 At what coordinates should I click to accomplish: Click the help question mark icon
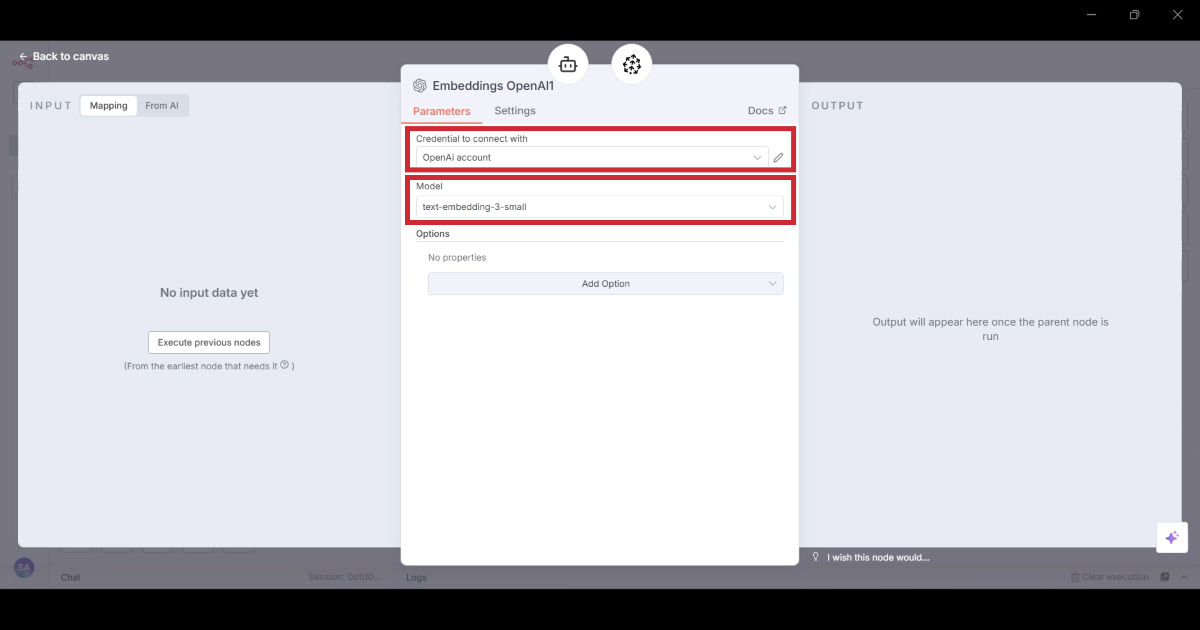(285, 365)
